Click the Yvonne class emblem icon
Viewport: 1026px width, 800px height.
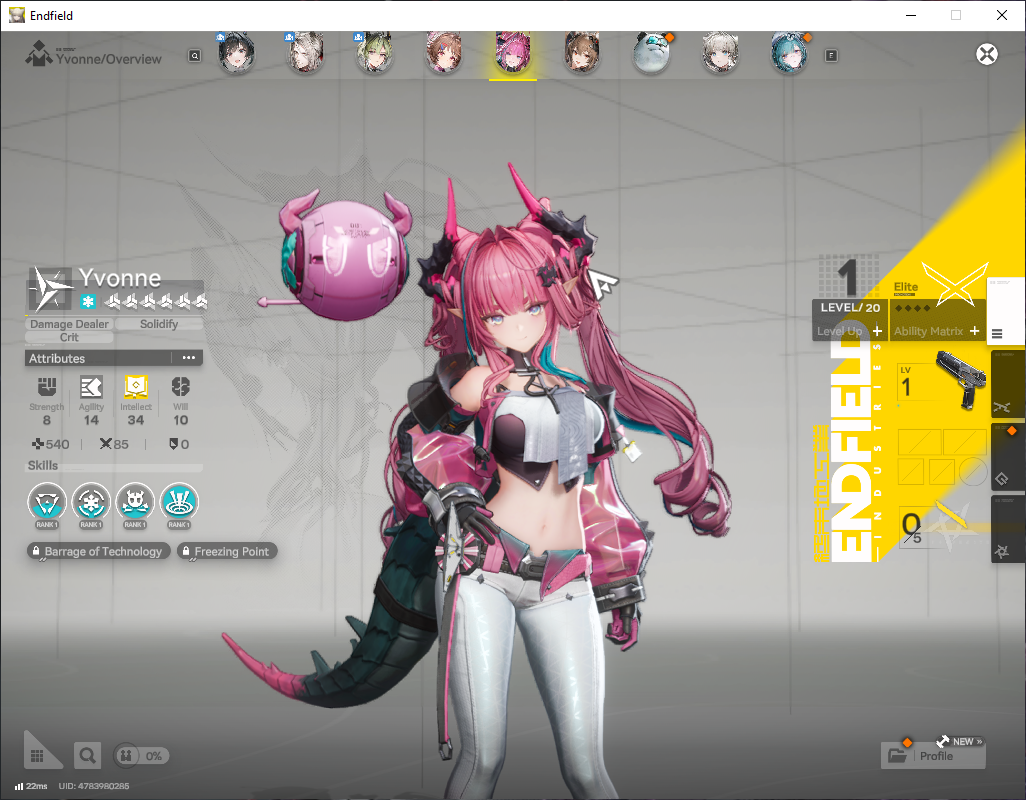coord(50,288)
